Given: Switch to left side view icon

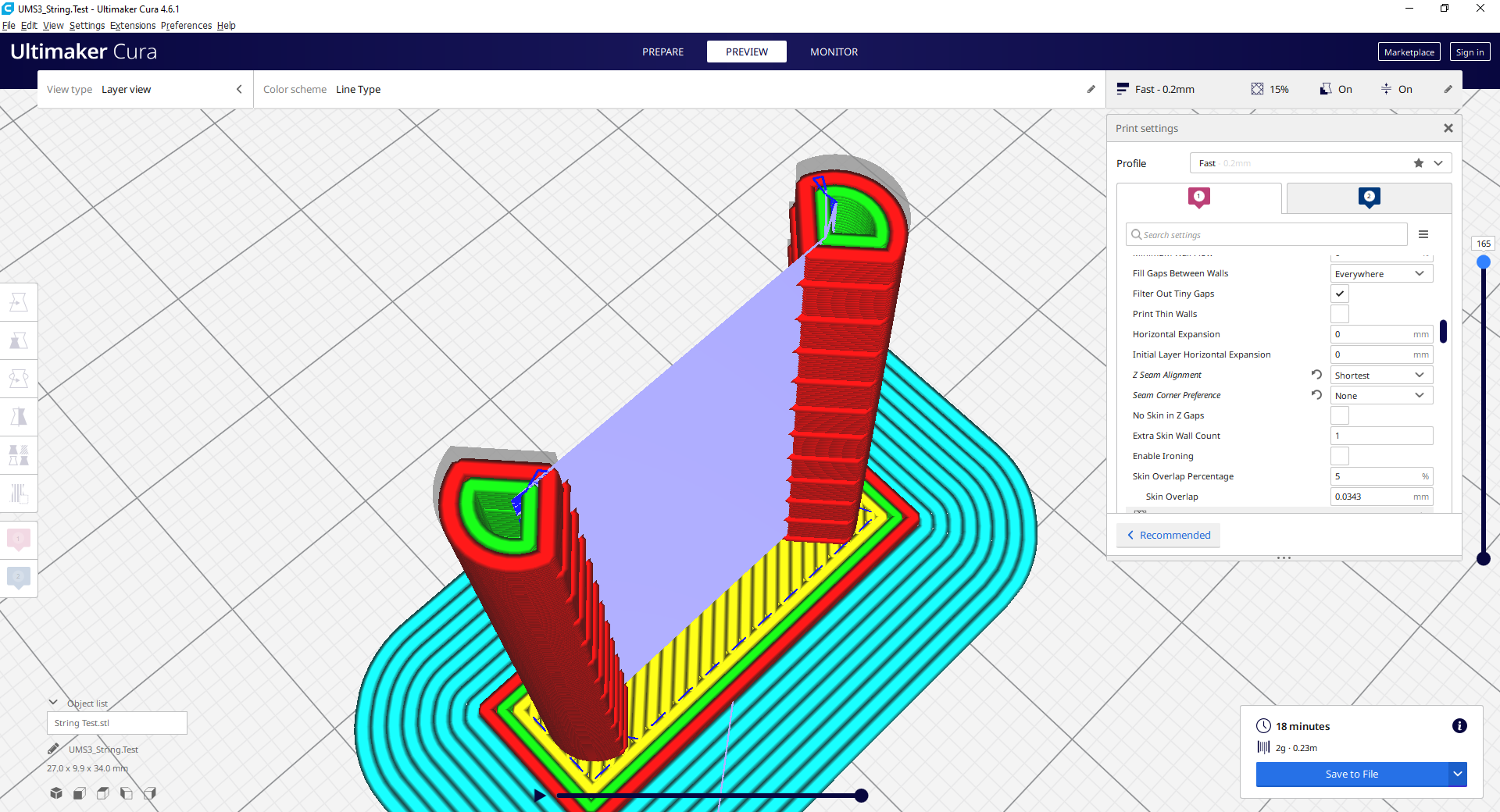Looking at the screenshot, I should pyautogui.click(x=127, y=793).
